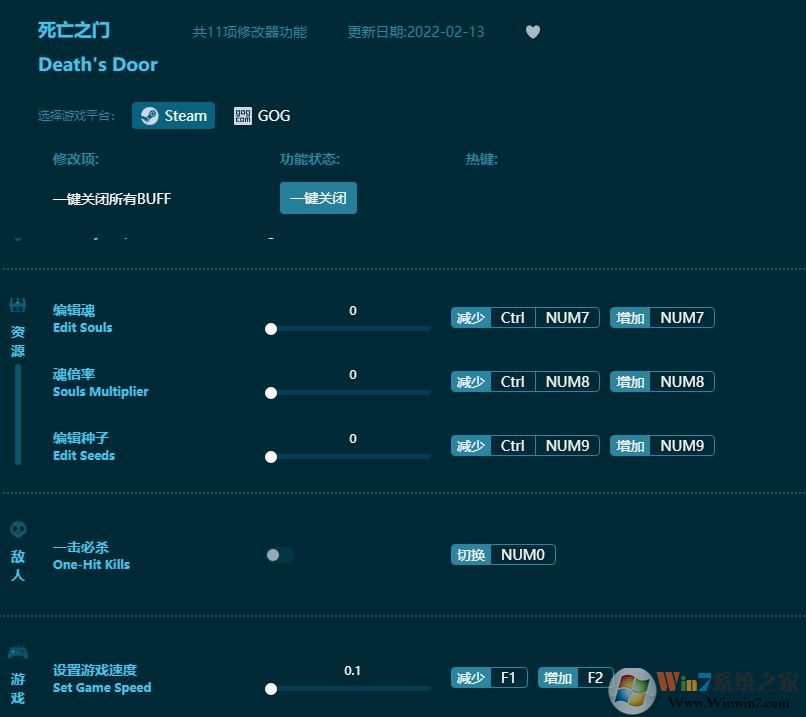The image size is (806, 717).
Task: Click 增加 hotkey button for Game Speed
Action: point(558,677)
